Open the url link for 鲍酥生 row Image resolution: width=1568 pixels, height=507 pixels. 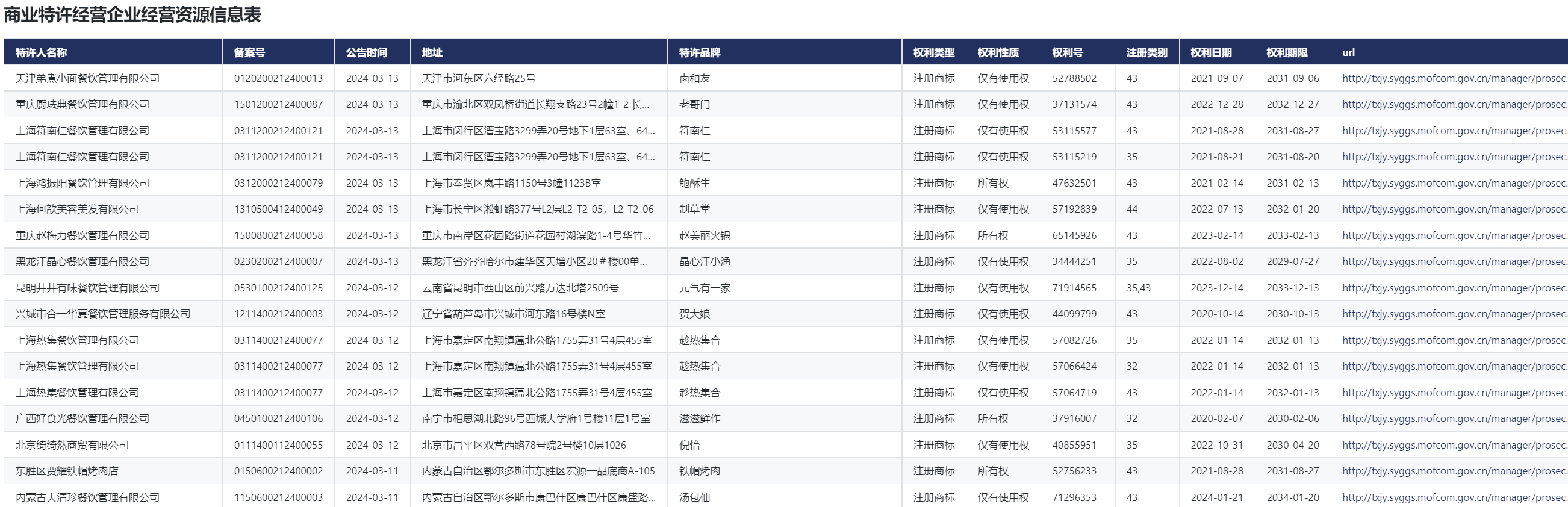click(x=1455, y=183)
